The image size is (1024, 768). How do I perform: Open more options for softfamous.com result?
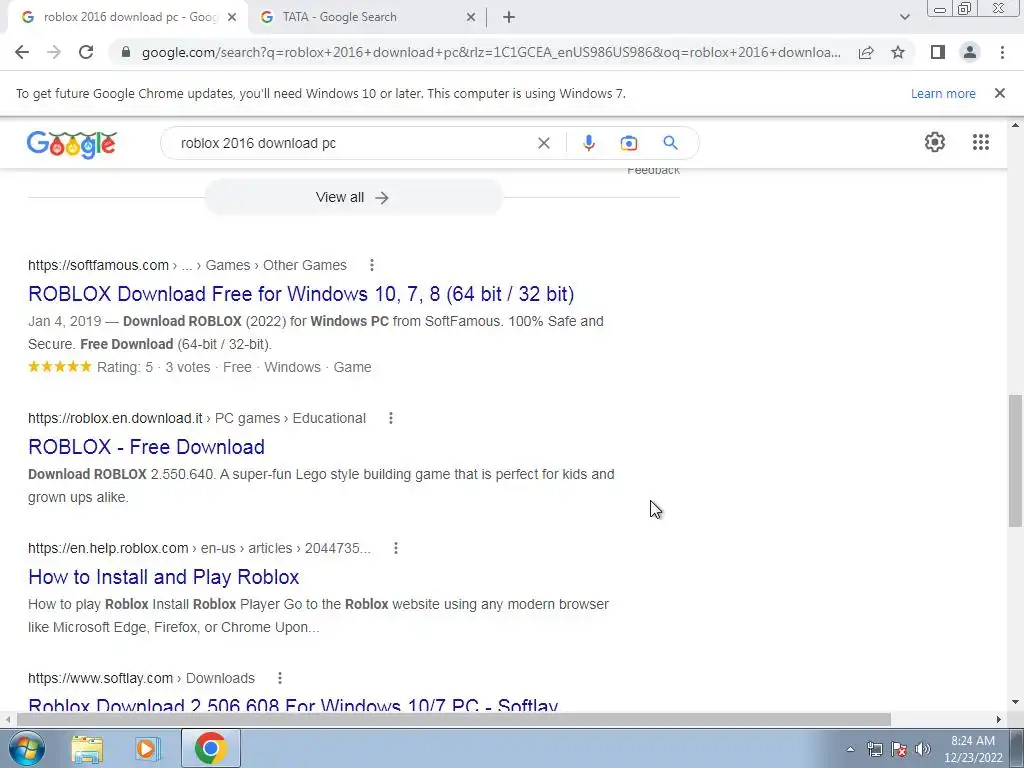click(372, 265)
